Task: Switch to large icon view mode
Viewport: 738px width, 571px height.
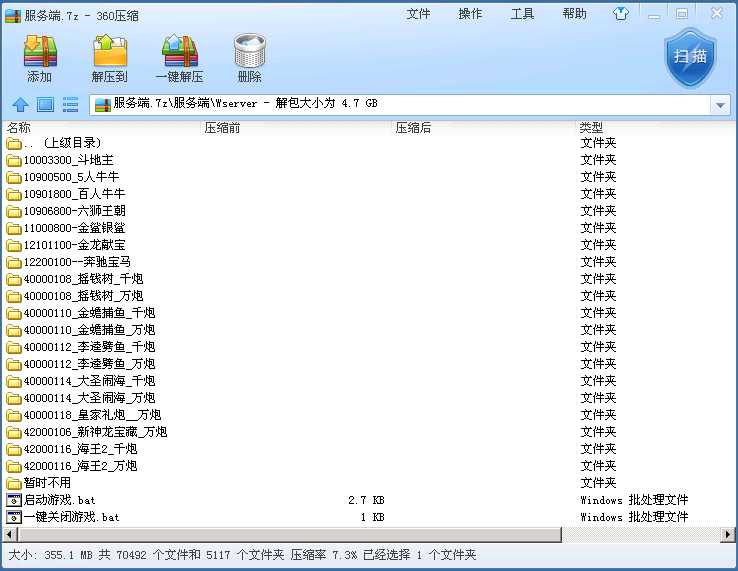Action: [45, 104]
